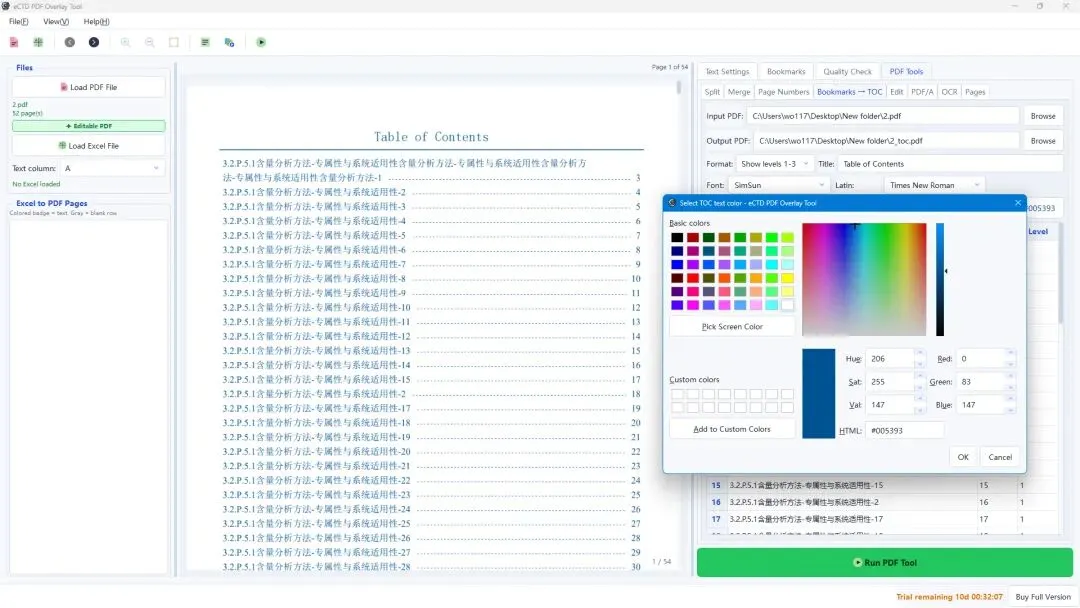Viewport: 1080px width, 608px height.
Task: Click Add to Custom Colors button
Action: pyautogui.click(x=731, y=429)
